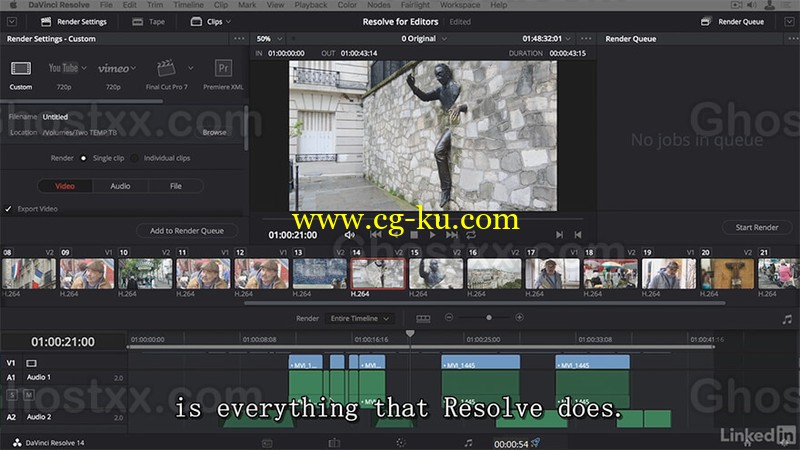This screenshot has width=800, height=450.
Task: Click the V1 track monitor icon
Action: [31, 363]
